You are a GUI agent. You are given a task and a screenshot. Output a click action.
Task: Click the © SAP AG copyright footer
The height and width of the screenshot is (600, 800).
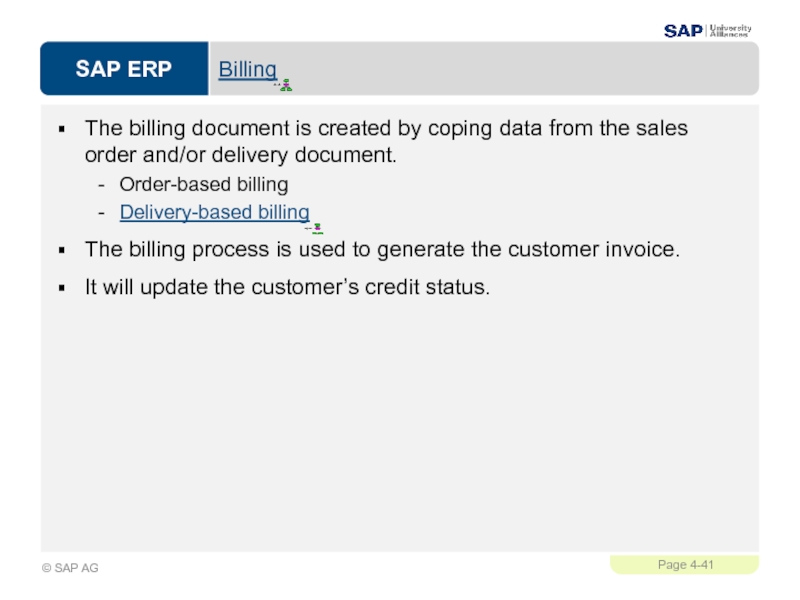click(x=70, y=568)
